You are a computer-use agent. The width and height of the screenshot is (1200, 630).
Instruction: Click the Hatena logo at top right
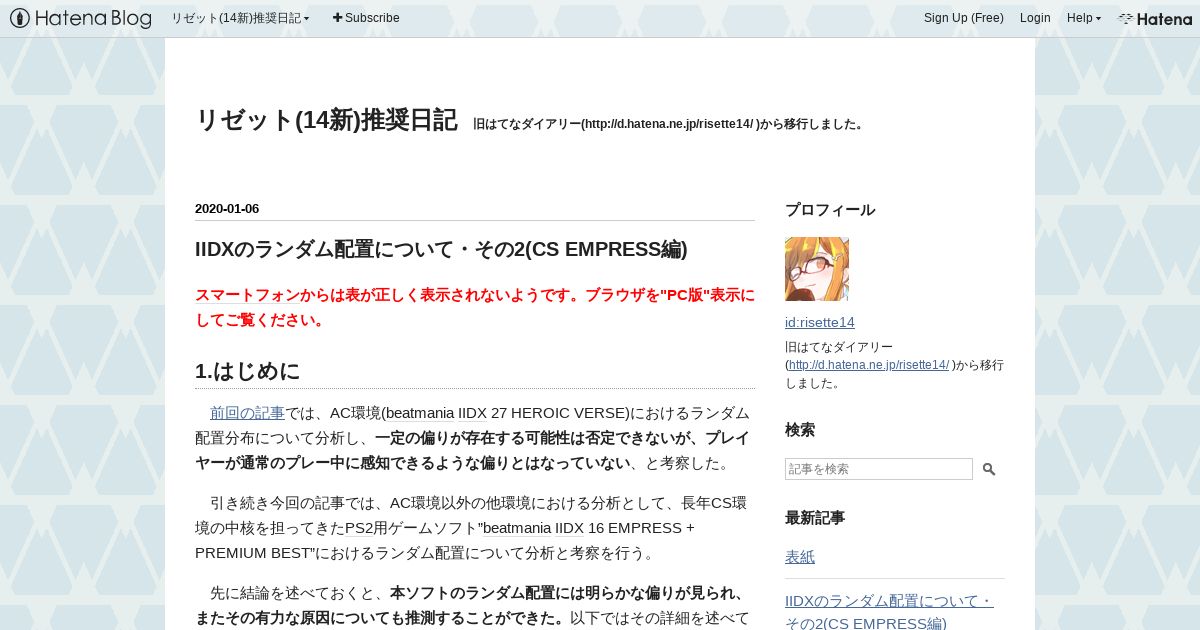tap(1155, 18)
